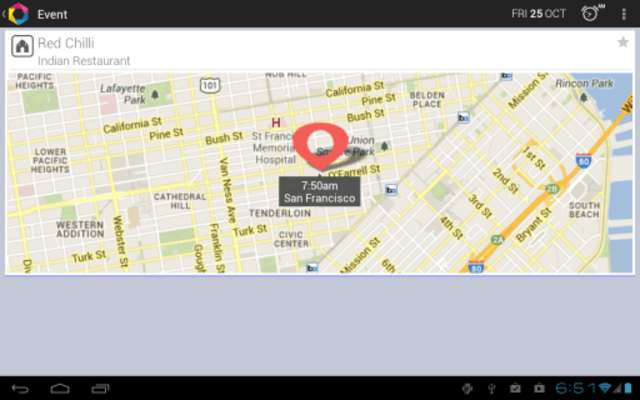Click the battery status icon
The width and height of the screenshot is (640, 400).
coord(628,388)
